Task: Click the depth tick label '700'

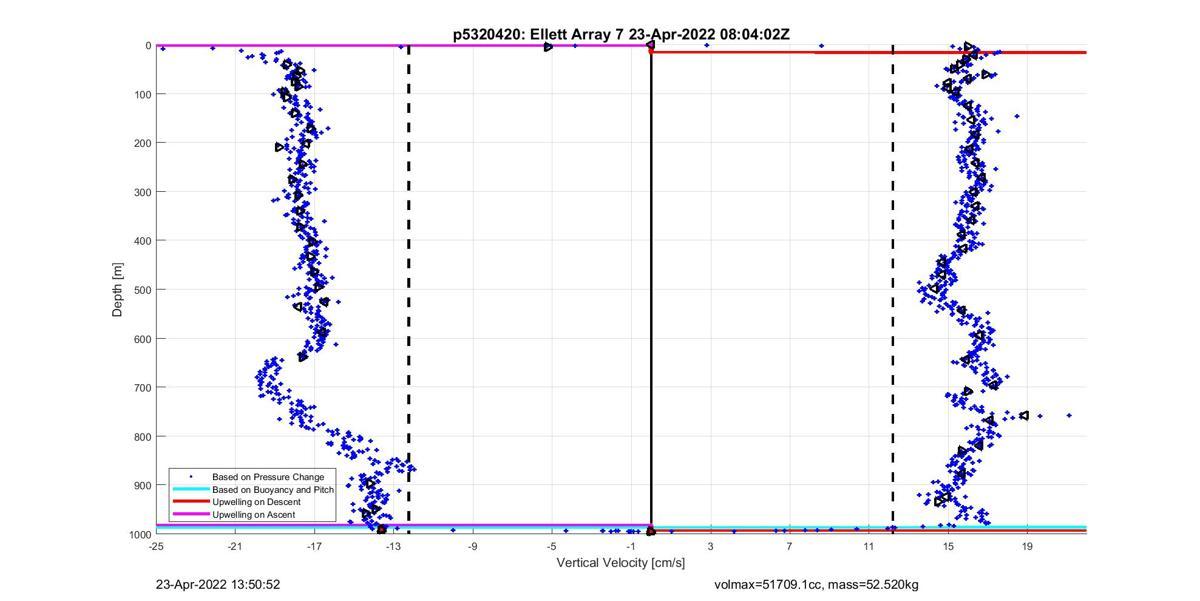Action: 142,387
